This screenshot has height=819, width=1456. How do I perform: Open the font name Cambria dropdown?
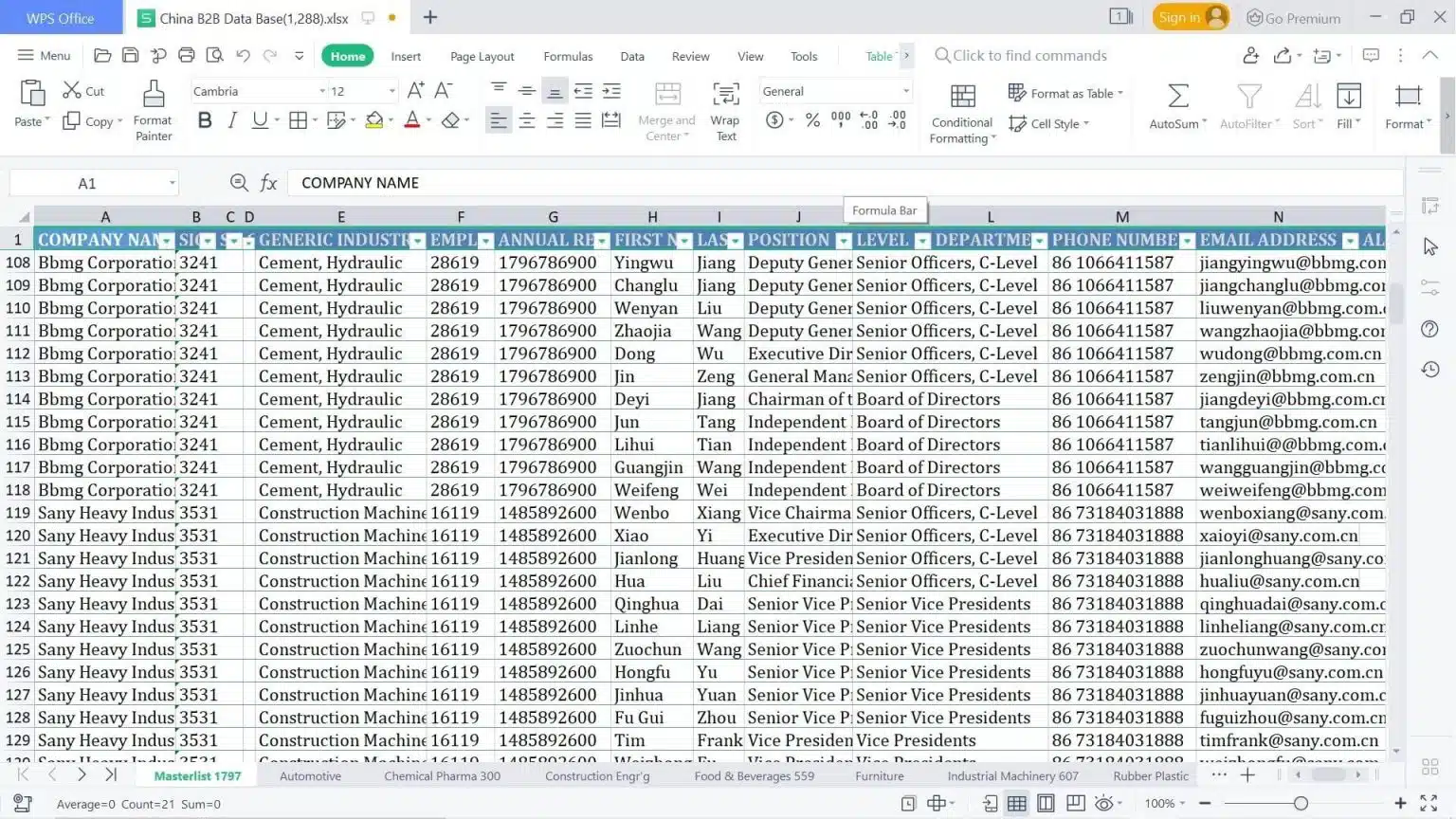coord(322,91)
